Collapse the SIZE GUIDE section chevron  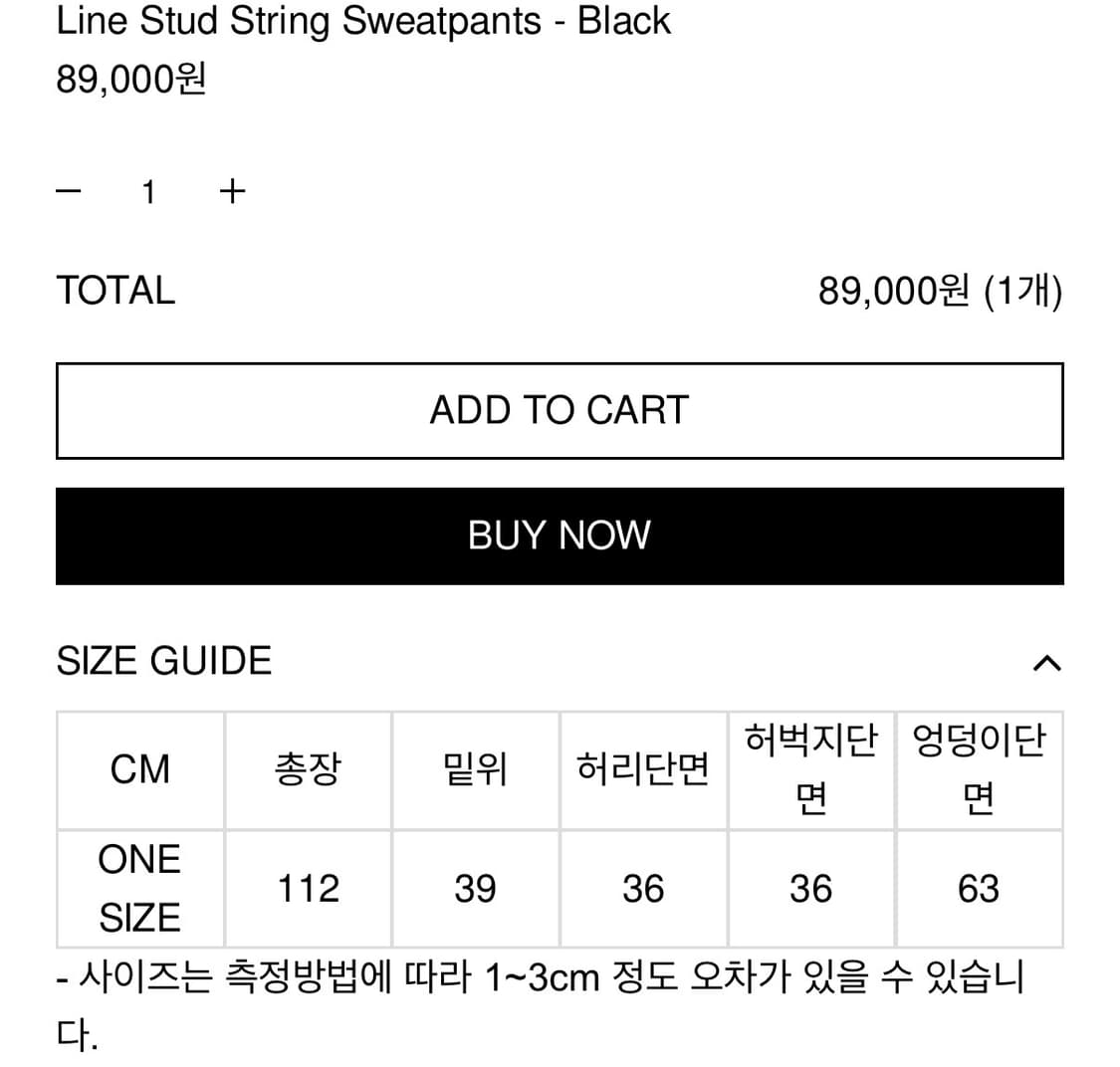click(x=1045, y=660)
